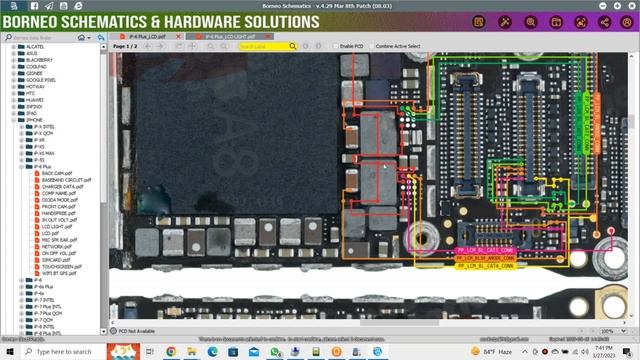Viewport: 640px width, 360px height.
Task: Collapse the IPHONE folder
Action: (x=14, y=120)
